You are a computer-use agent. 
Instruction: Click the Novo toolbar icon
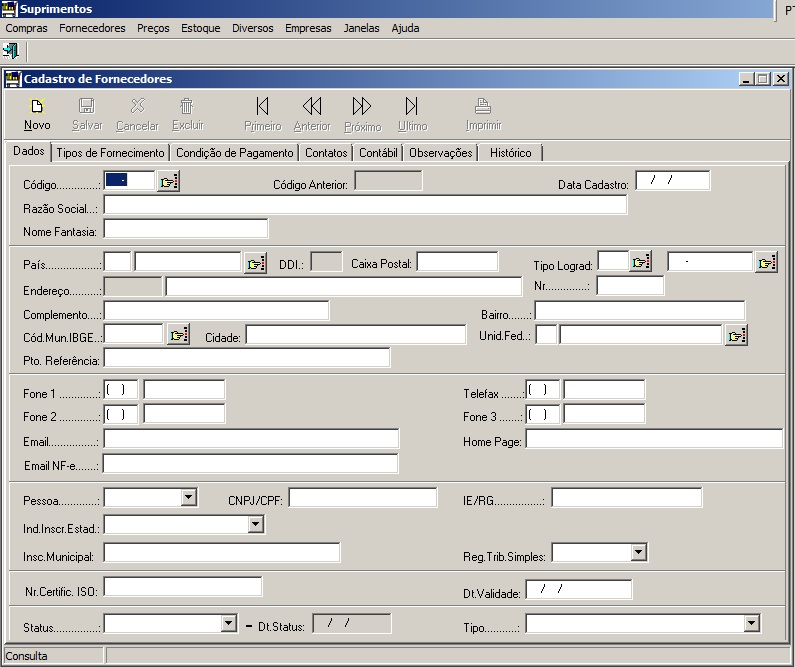point(37,114)
